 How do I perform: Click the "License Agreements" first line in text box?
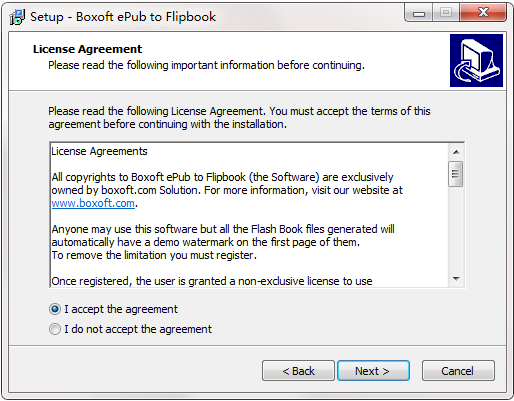point(99,151)
